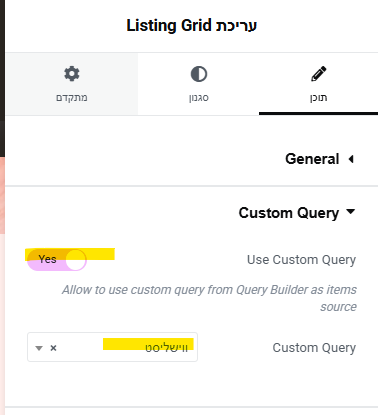Click the white knob of the Yes switch
Screen dimensions: 378x415
(x=76, y=260)
